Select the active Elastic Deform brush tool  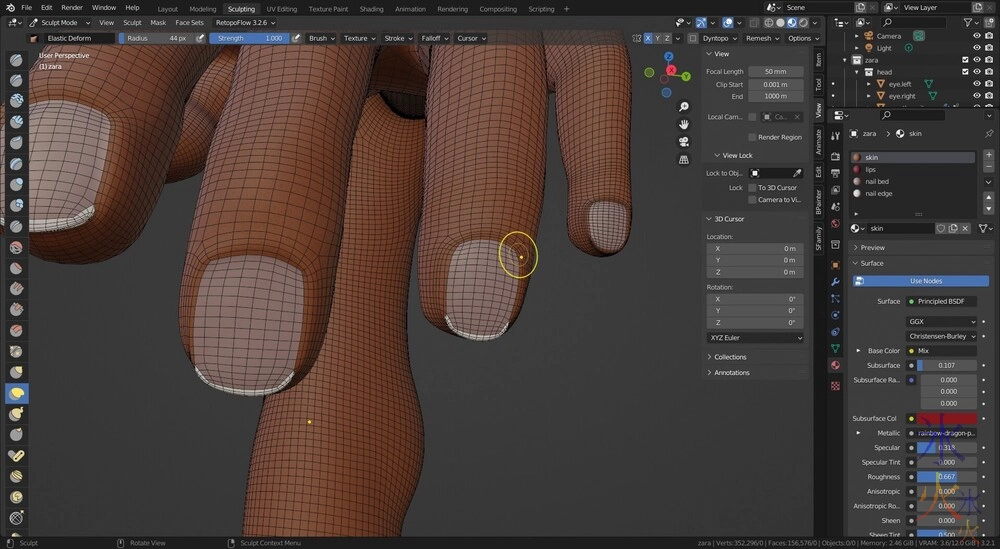click(x=17, y=393)
